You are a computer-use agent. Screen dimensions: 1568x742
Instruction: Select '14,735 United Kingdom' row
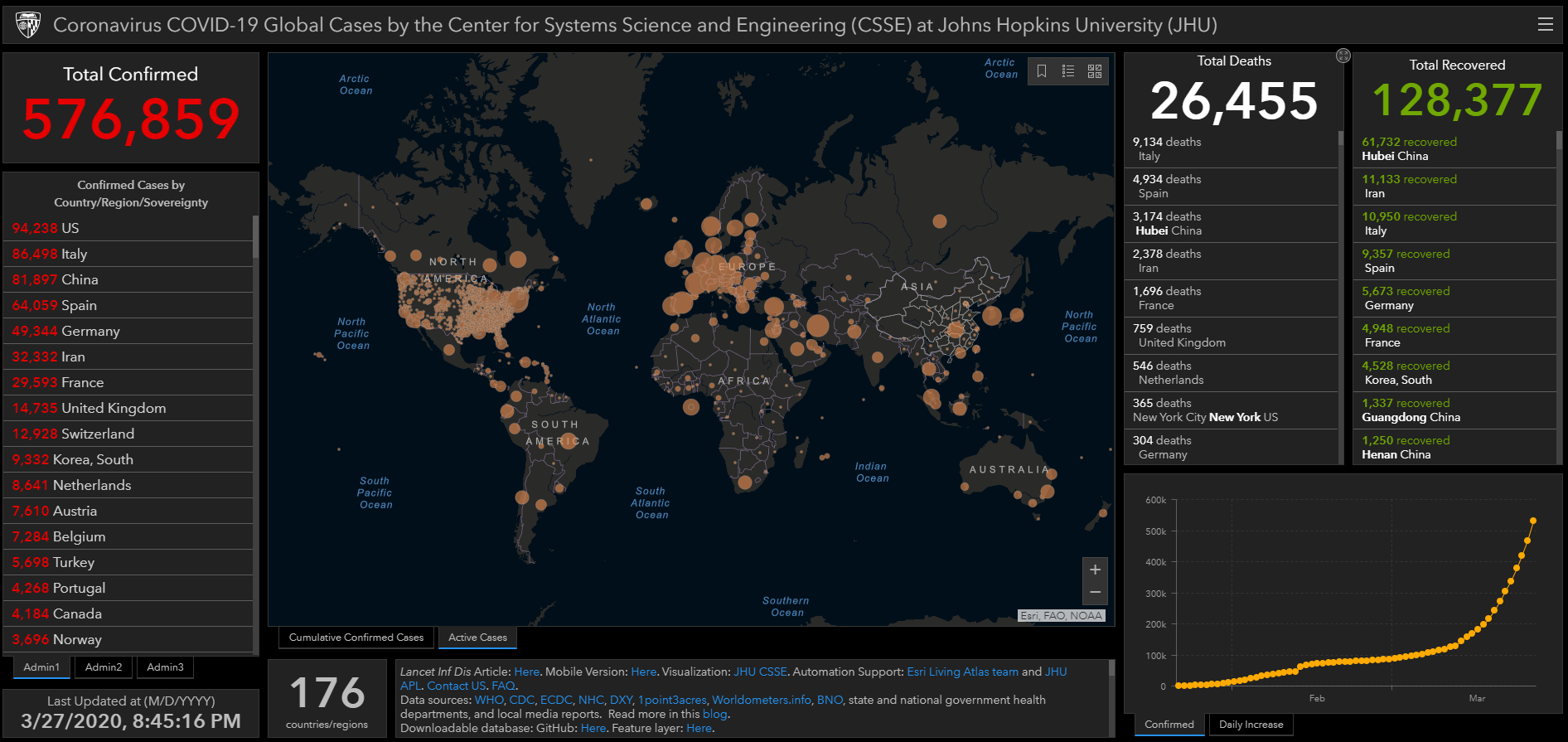pyautogui.click(x=128, y=408)
